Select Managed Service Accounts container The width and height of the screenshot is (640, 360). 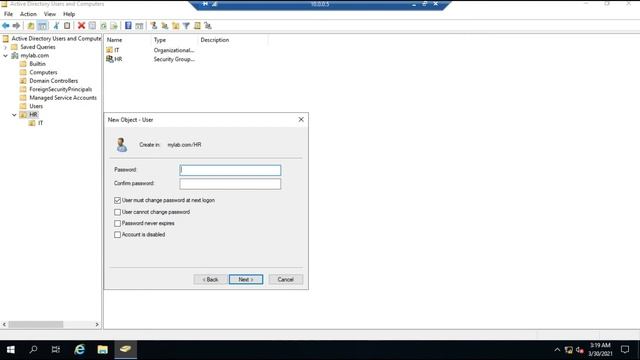pyautogui.click(x=63, y=98)
